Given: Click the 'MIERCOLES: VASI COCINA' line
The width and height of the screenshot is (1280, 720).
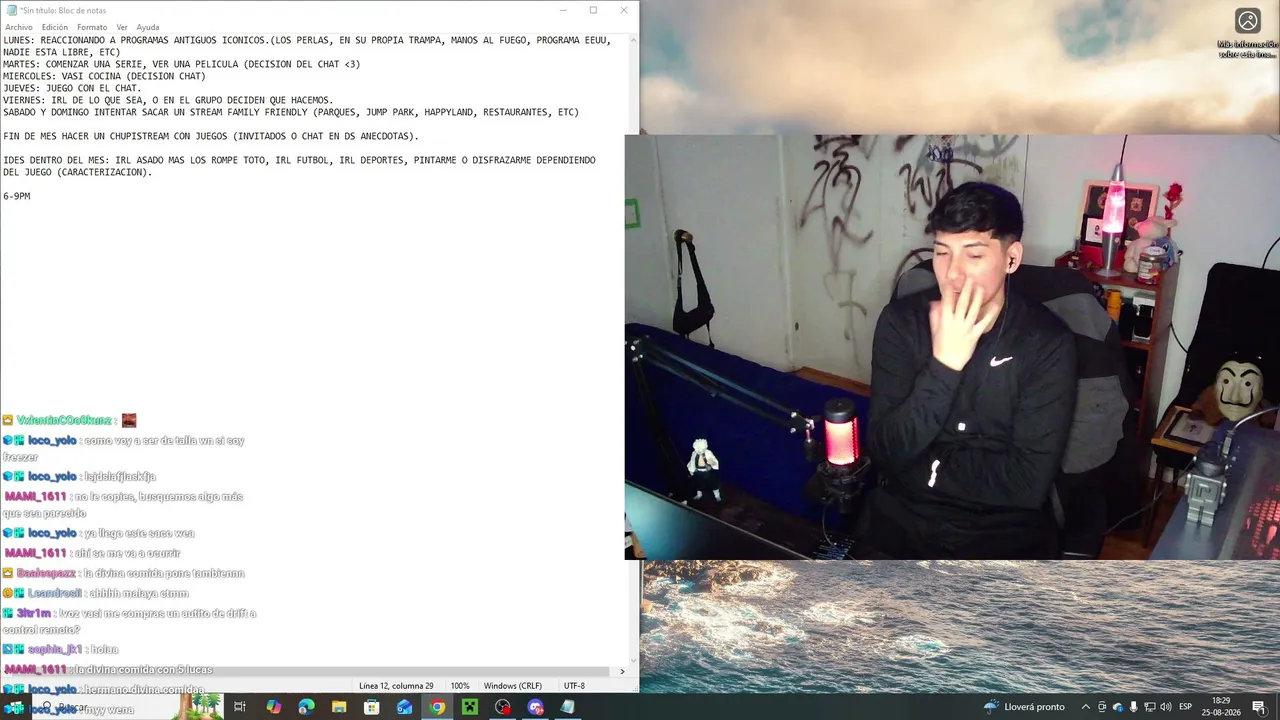Looking at the screenshot, I should [104, 76].
